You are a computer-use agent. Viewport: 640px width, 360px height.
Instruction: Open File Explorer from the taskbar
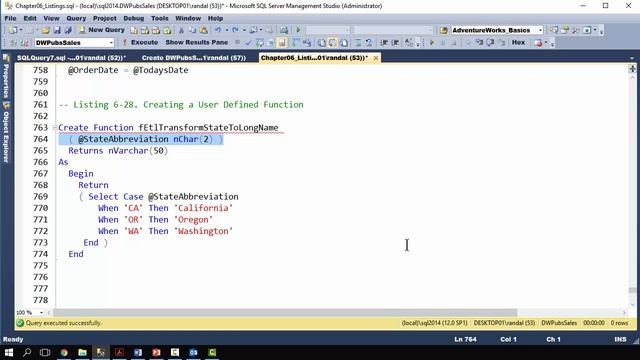[82, 352]
